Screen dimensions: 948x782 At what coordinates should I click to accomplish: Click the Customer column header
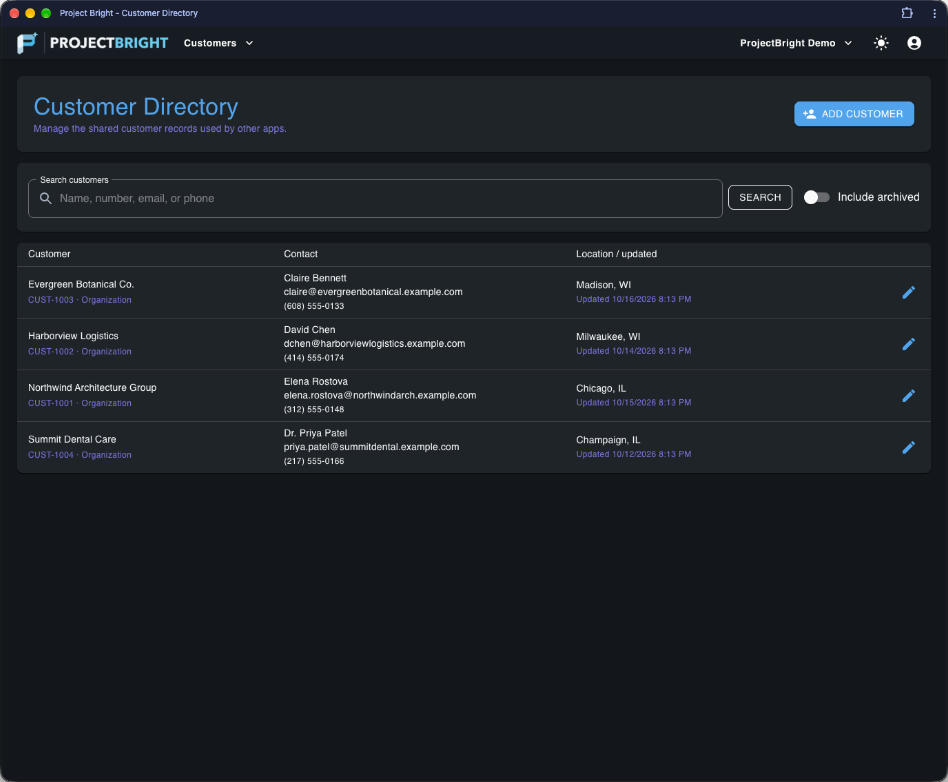pos(49,254)
